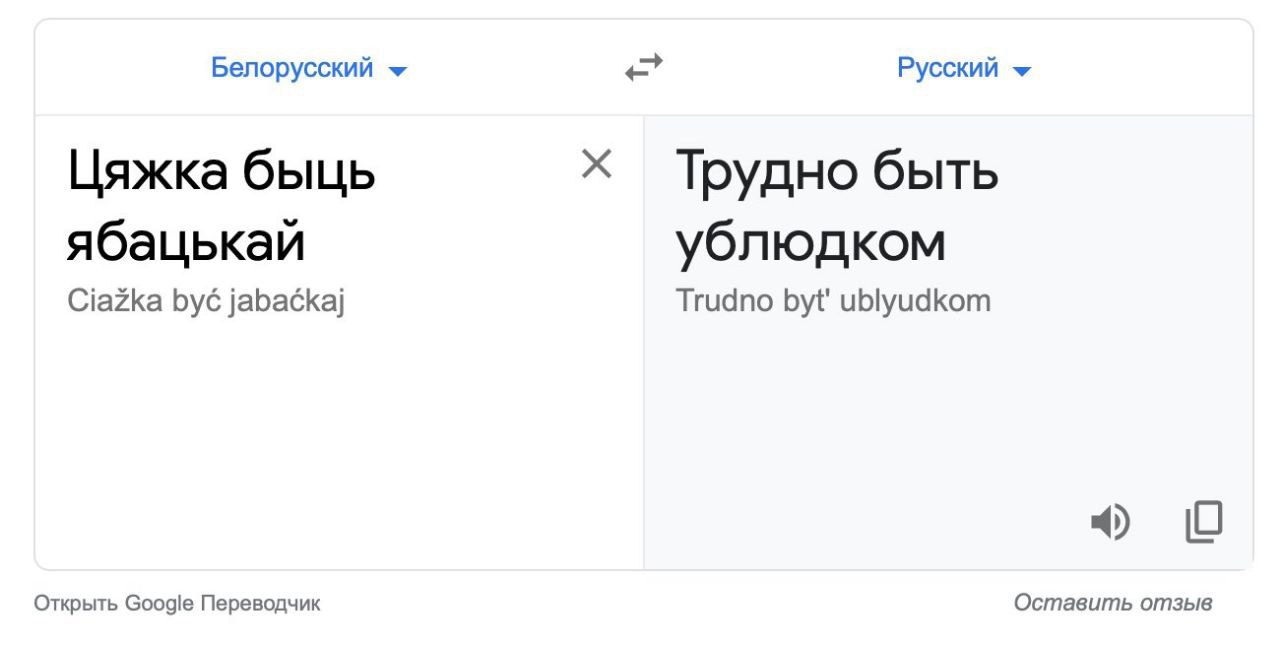Click the romanization Trudno byt' ublyudkom
Image resolution: width=1280 pixels, height=646 pixels.
[x=834, y=301]
